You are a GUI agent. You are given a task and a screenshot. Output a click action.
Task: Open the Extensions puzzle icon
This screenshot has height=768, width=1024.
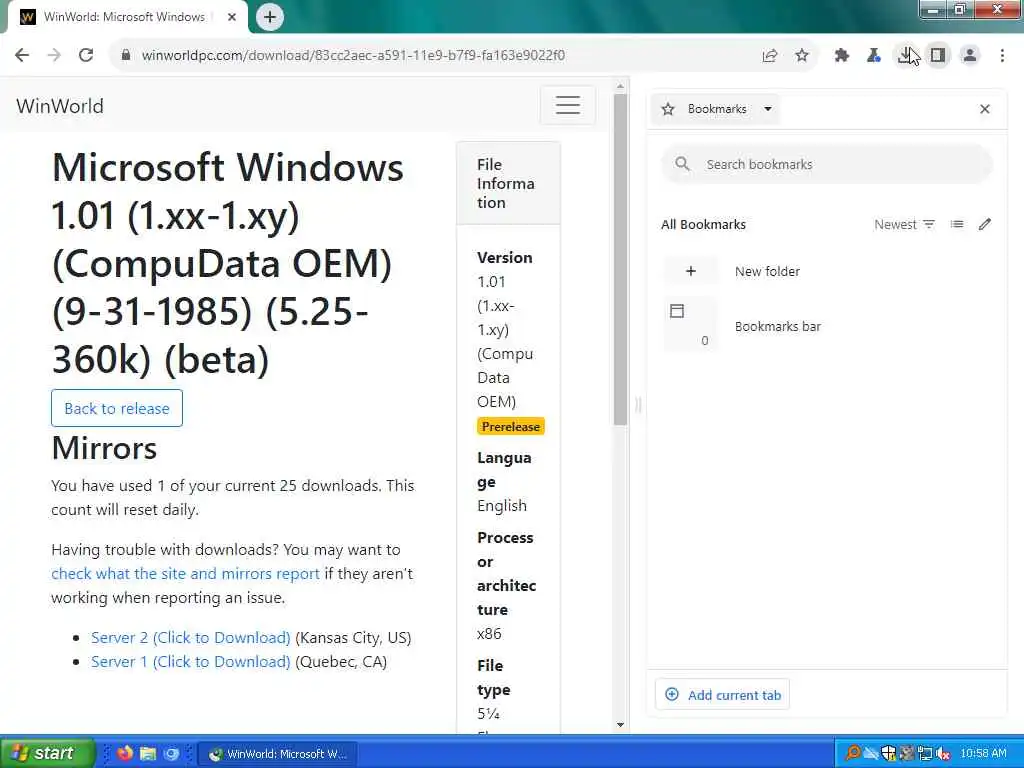(x=841, y=56)
